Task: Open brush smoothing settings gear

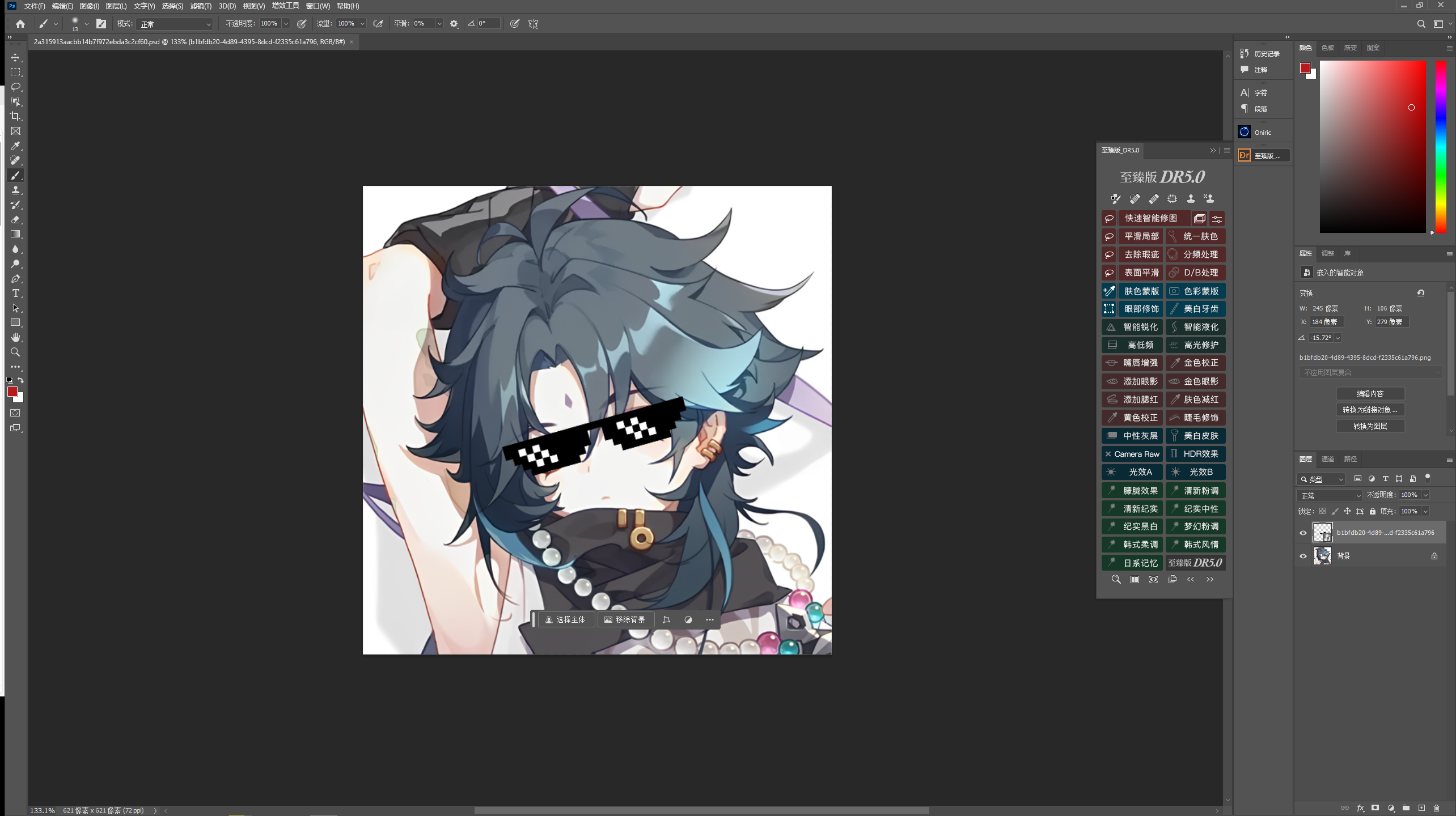Action: tap(454, 24)
